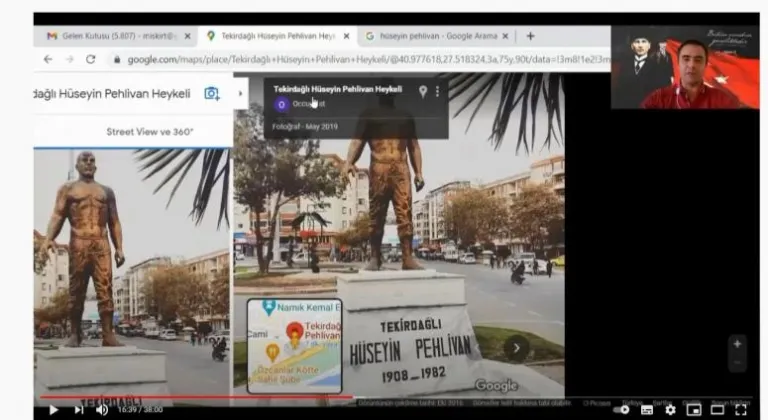
Task: Toggle theater mode view
Action: tap(717, 409)
